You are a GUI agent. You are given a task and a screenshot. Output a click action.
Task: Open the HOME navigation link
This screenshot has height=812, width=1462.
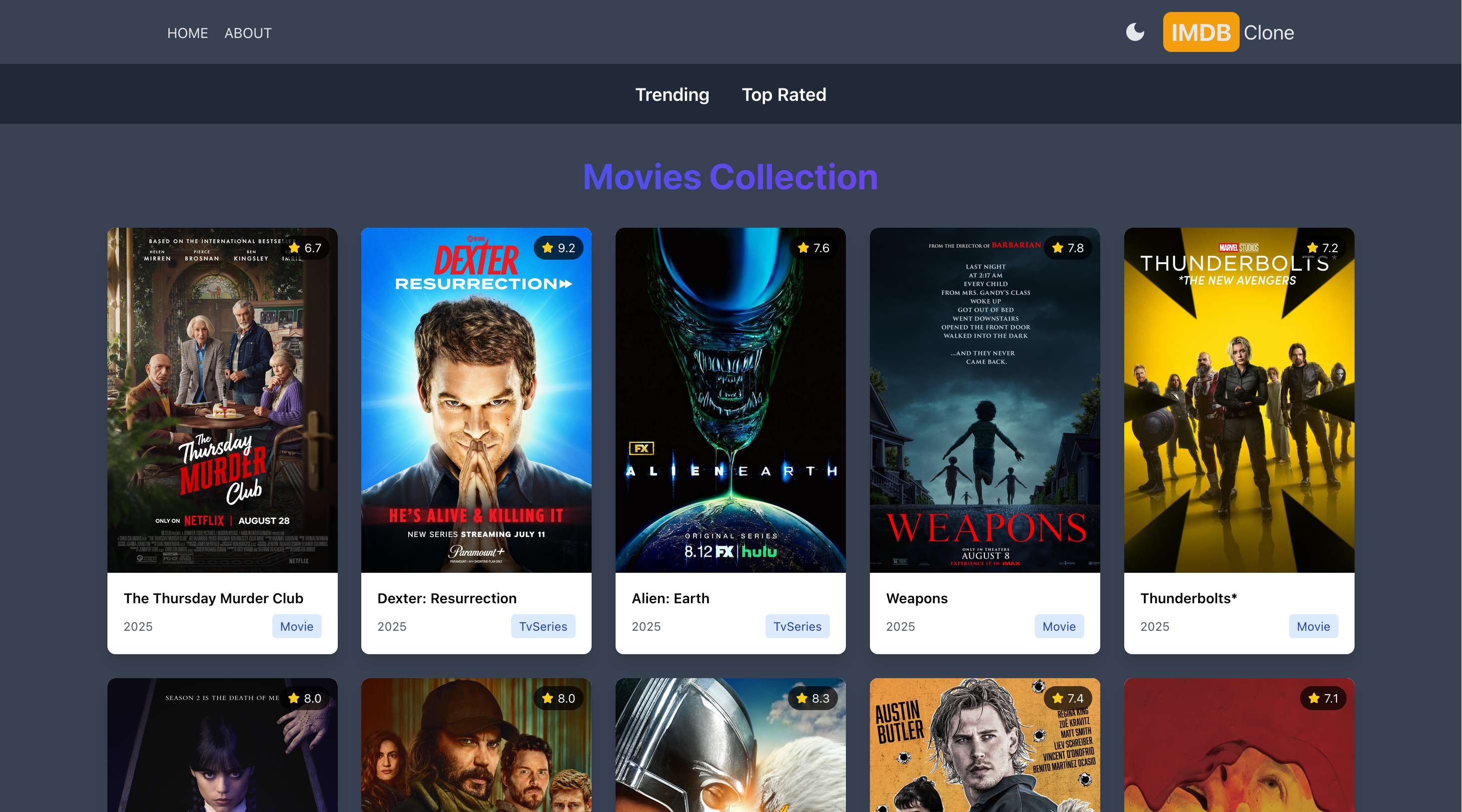(x=187, y=33)
